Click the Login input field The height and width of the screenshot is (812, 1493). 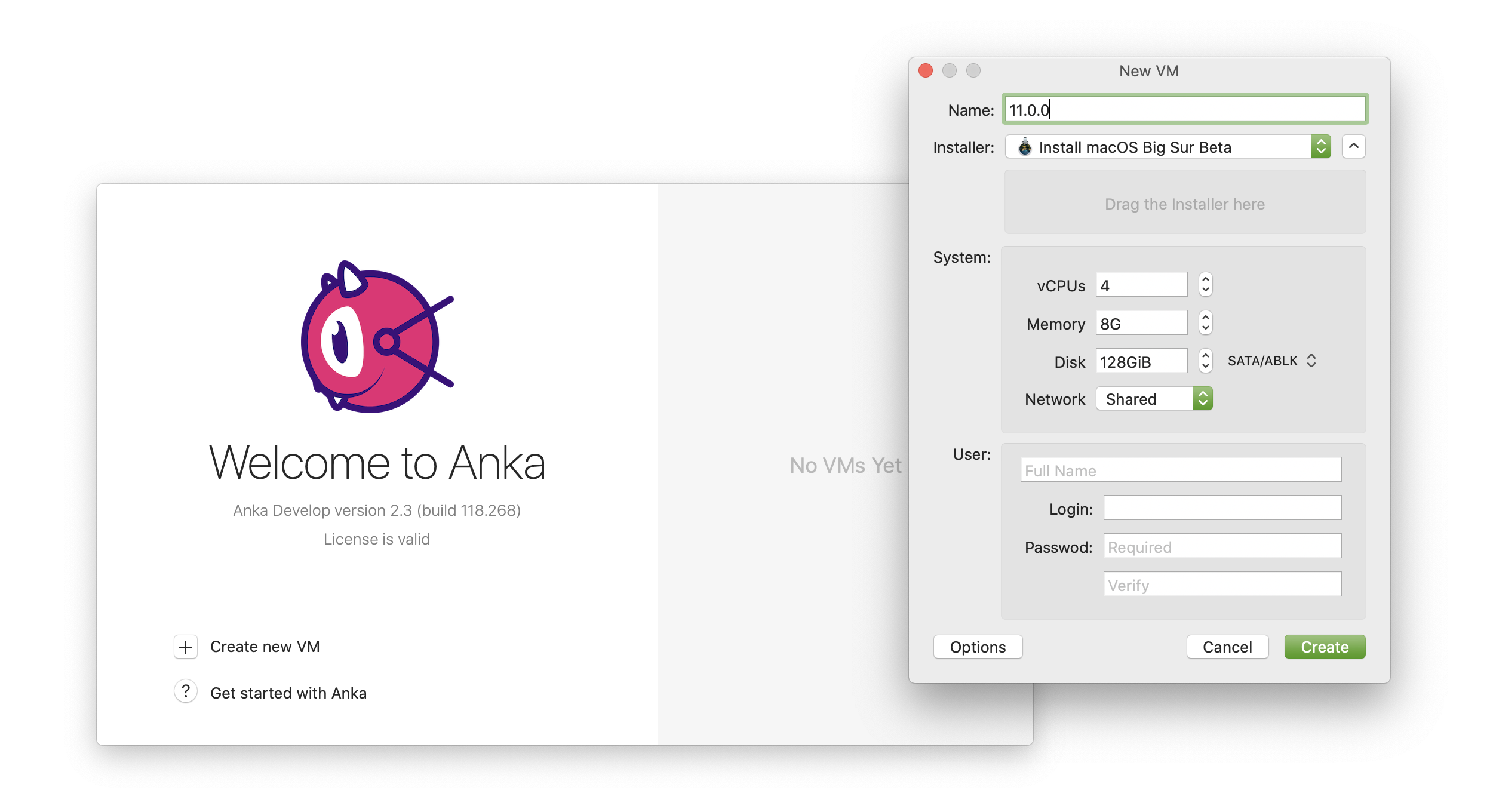[1222, 508]
